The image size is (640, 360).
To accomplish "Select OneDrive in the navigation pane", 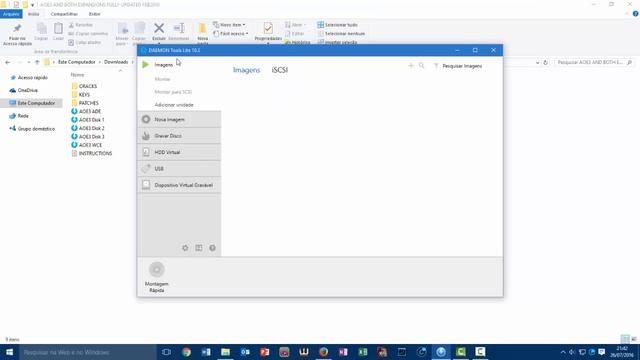I will coord(27,90).
